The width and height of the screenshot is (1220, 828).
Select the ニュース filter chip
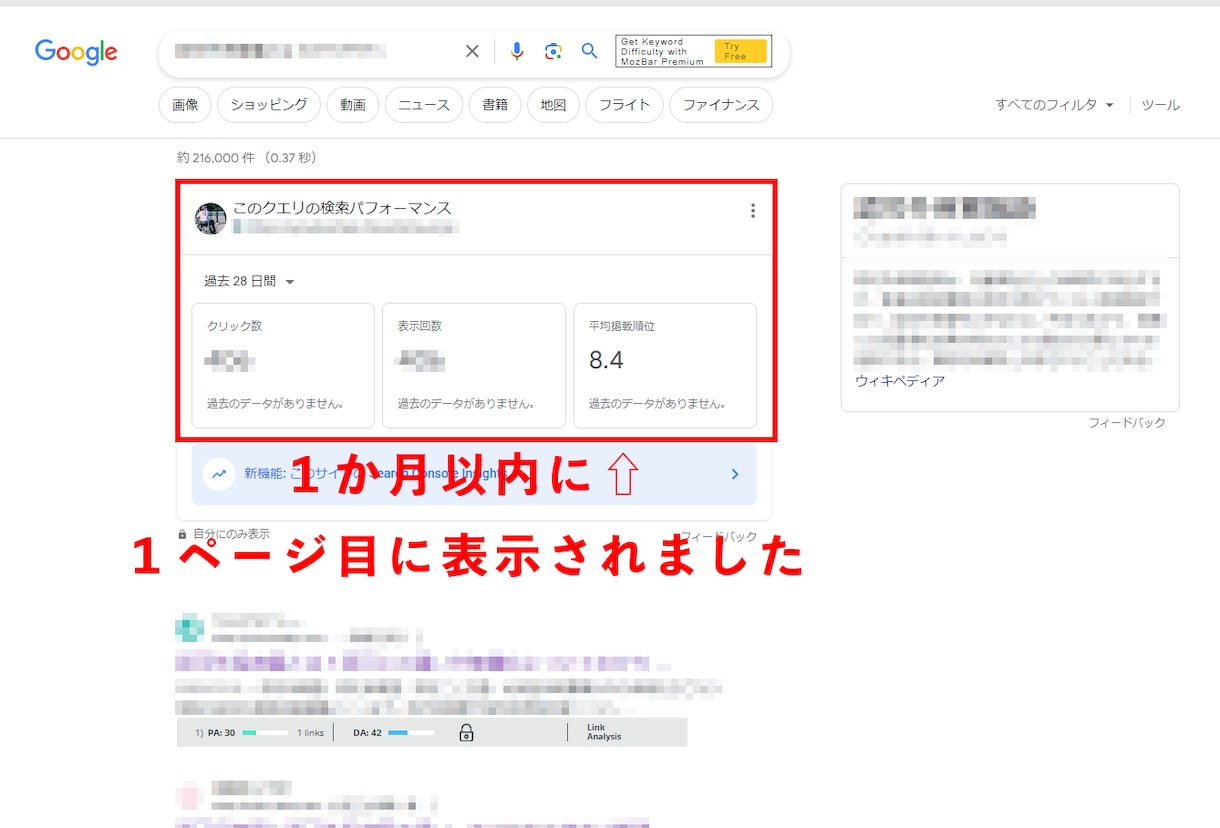point(424,105)
